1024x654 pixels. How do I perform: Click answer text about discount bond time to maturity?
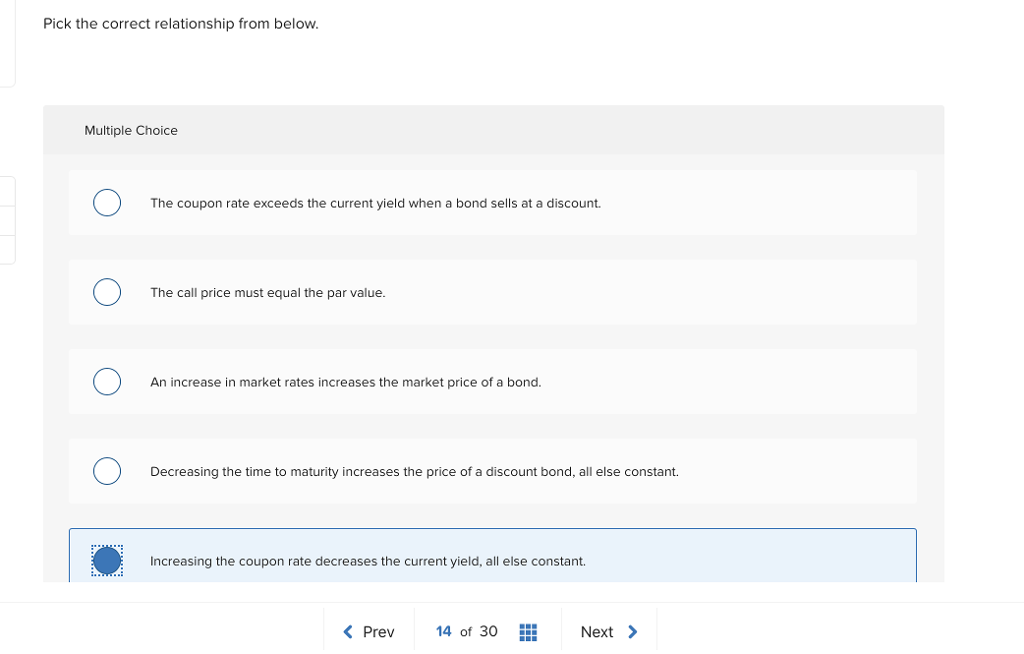pyautogui.click(x=415, y=472)
